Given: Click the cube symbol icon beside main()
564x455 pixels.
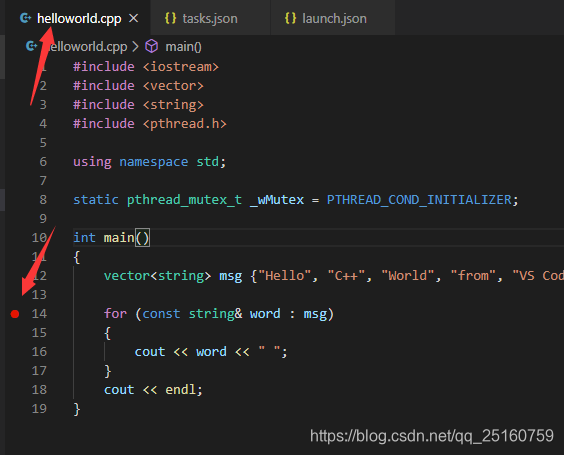Looking at the screenshot, I should pyautogui.click(x=151, y=46).
